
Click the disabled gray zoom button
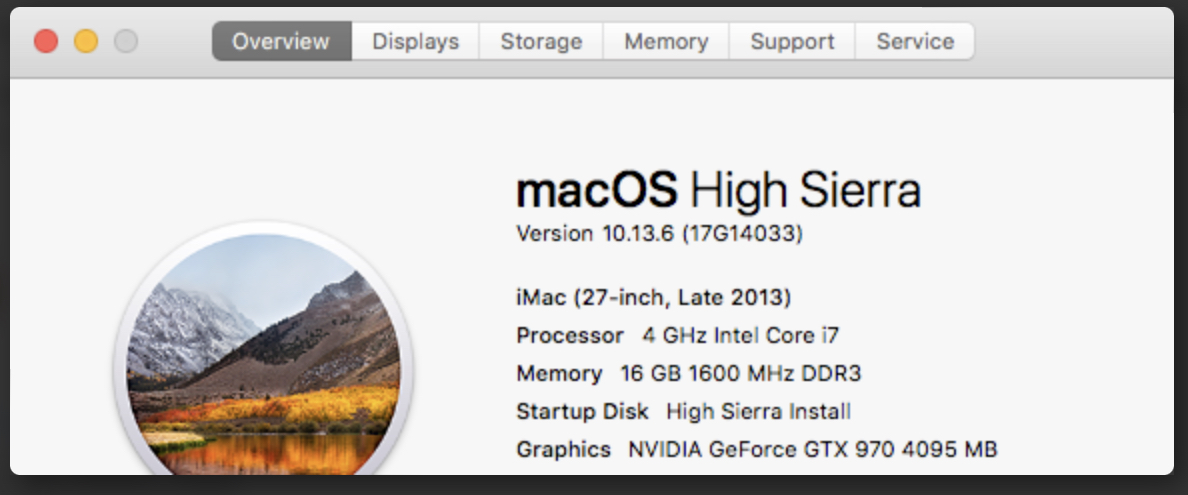(126, 41)
